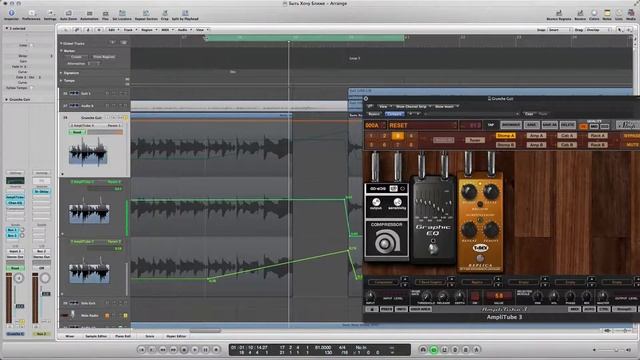
Task: Open the Track dropdown menu
Action: (129, 30)
